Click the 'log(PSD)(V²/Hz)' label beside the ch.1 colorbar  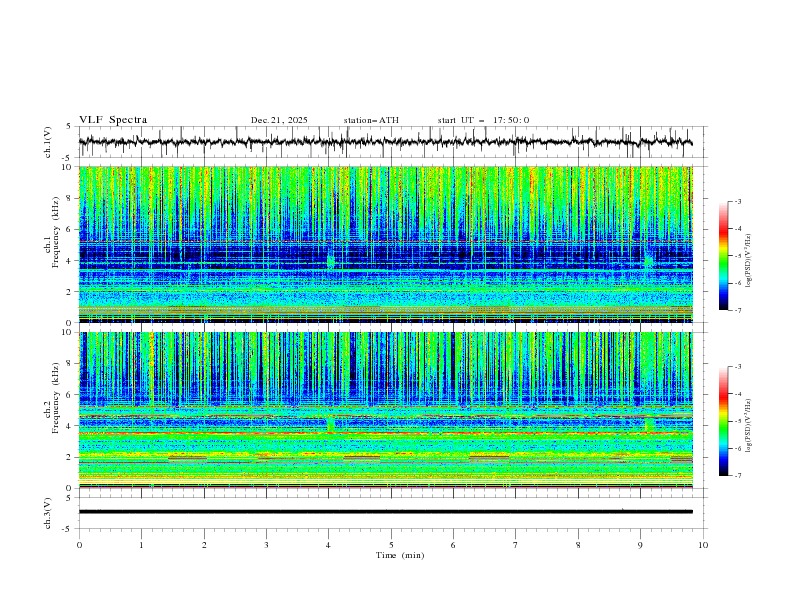click(748, 261)
